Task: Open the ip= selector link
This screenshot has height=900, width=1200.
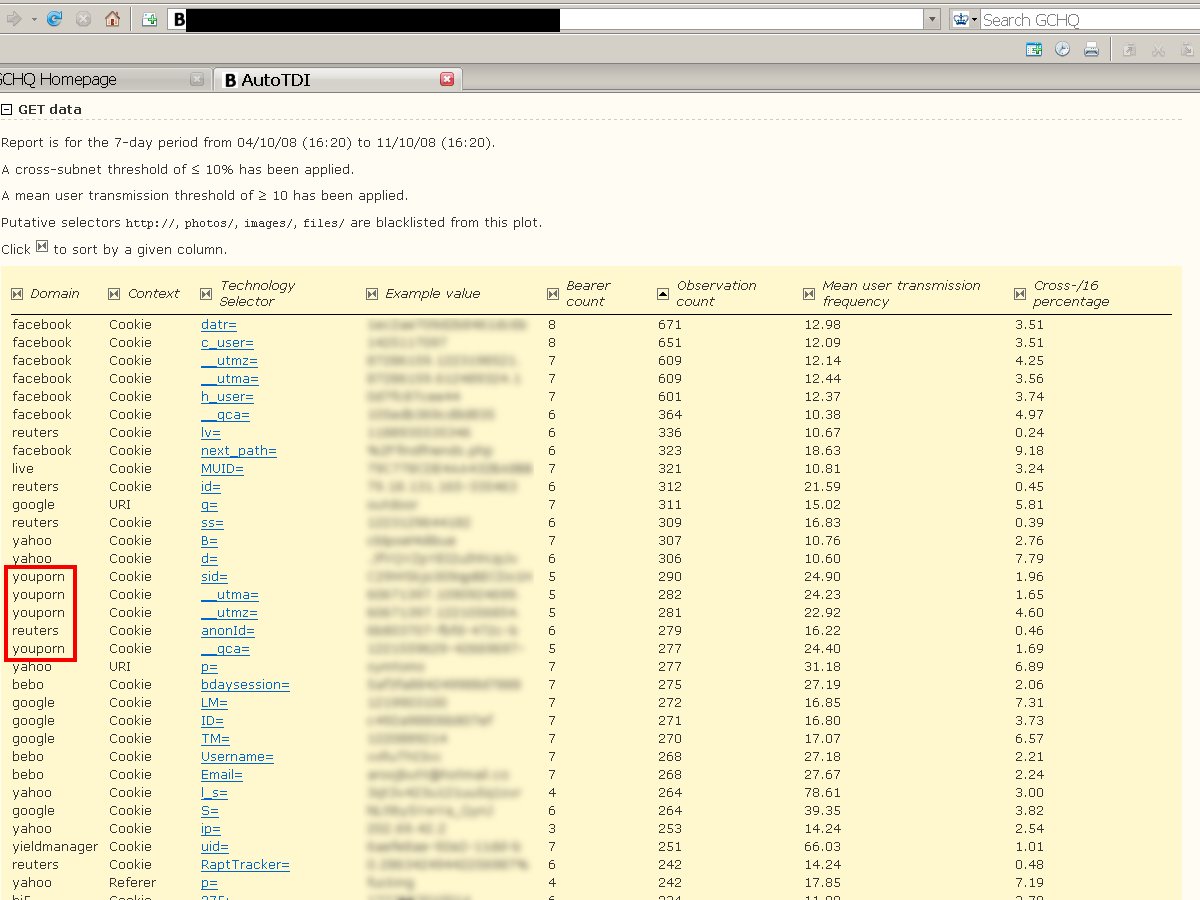Action: pos(211,829)
